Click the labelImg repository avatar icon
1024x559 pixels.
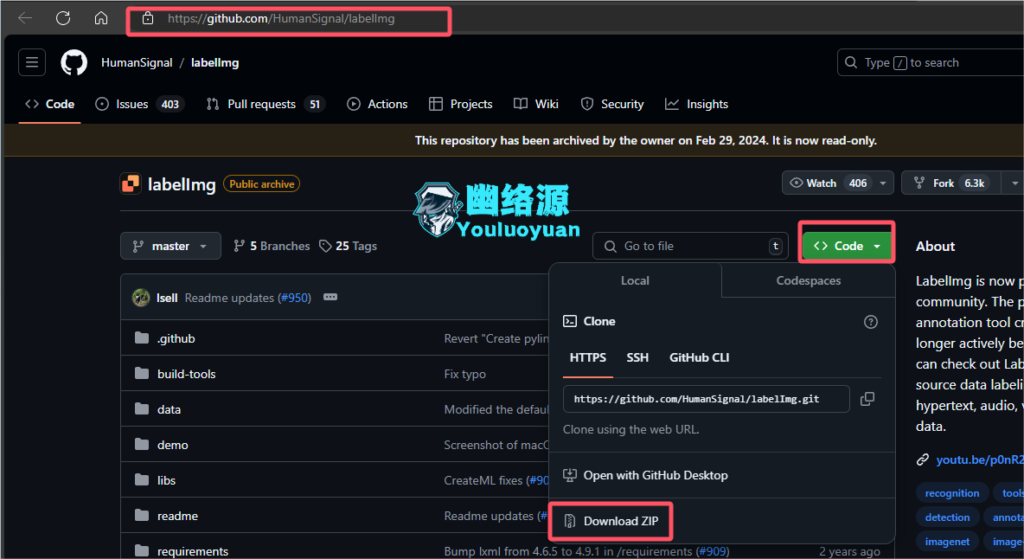pyautogui.click(x=131, y=184)
